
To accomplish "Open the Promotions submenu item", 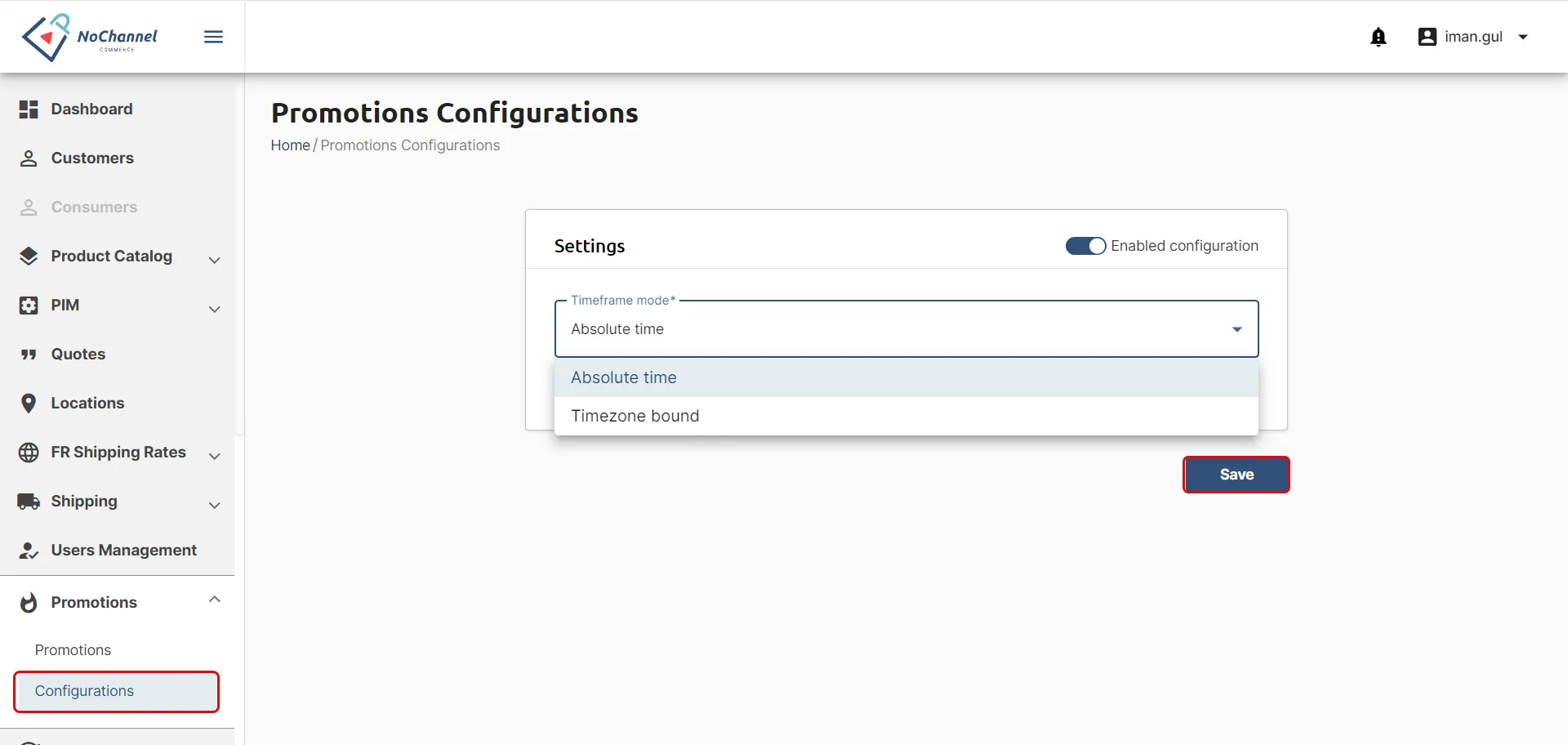I will [73, 650].
